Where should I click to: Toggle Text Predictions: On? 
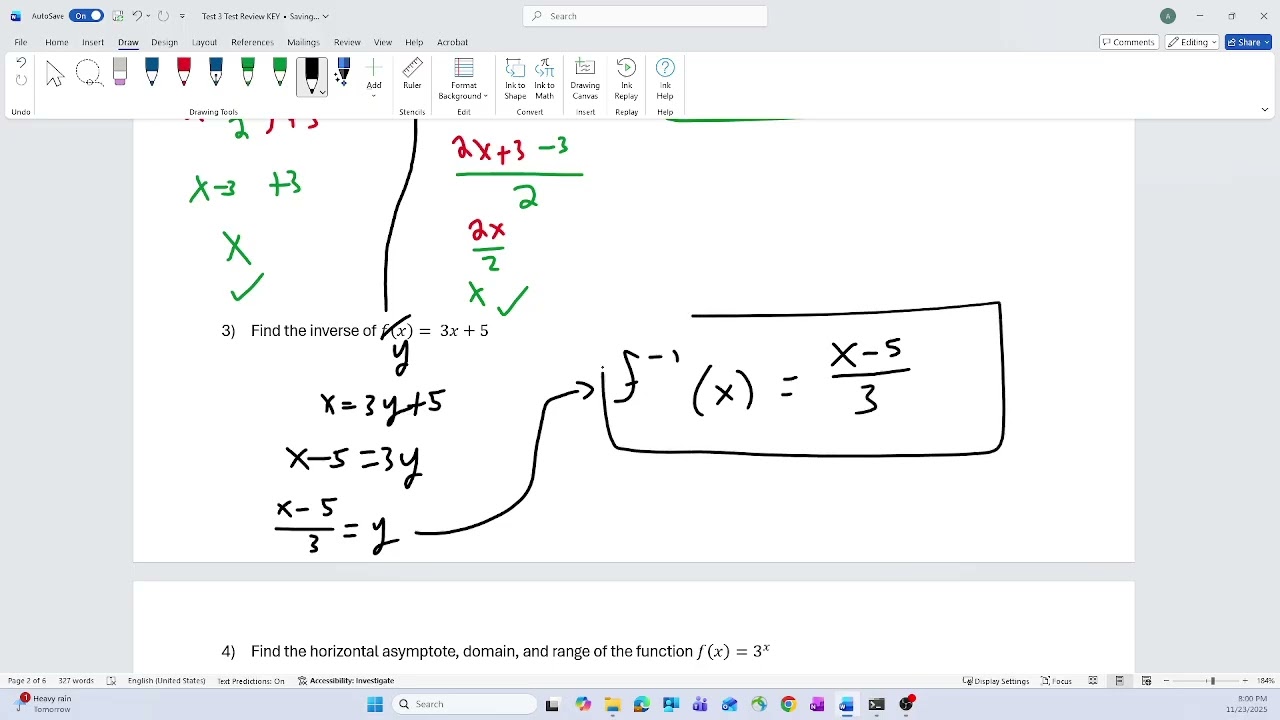pyautogui.click(x=251, y=681)
